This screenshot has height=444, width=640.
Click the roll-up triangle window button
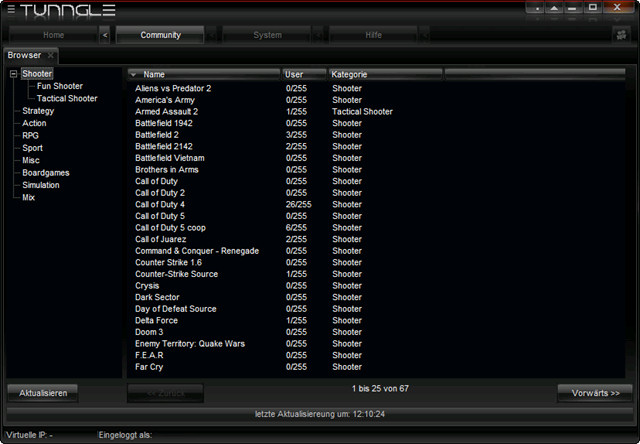click(x=554, y=8)
